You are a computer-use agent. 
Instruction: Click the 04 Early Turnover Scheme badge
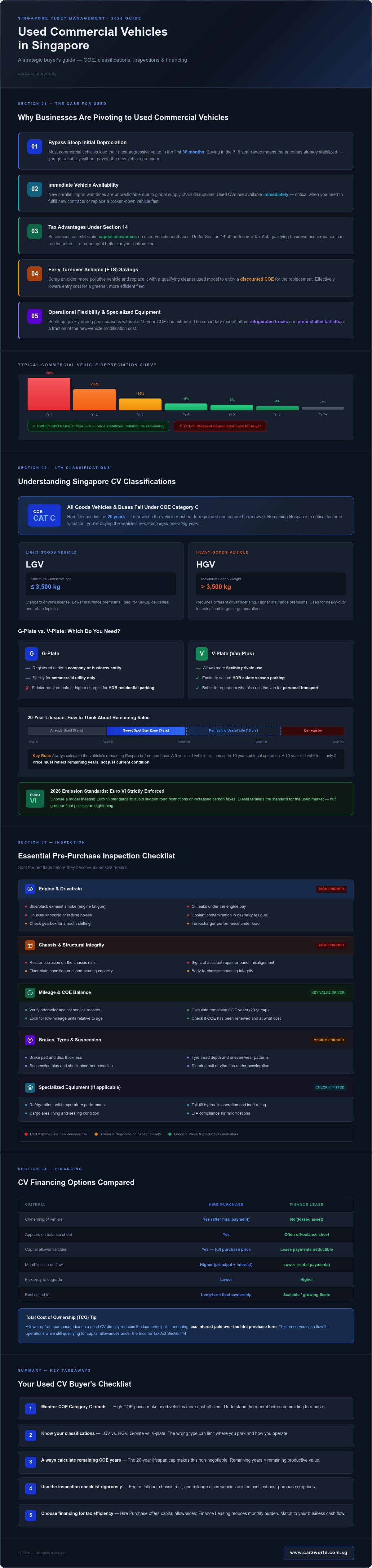[x=35, y=273]
